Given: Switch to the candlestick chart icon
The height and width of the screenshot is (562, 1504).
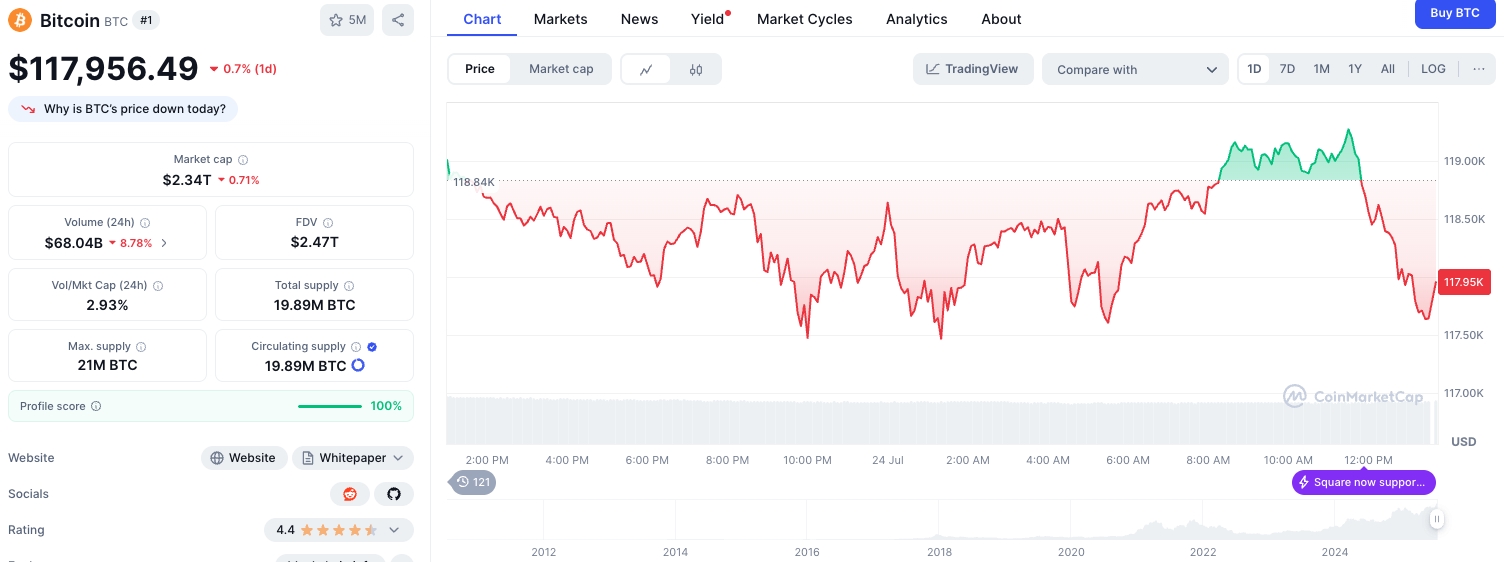Looking at the screenshot, I should point(696,69).
